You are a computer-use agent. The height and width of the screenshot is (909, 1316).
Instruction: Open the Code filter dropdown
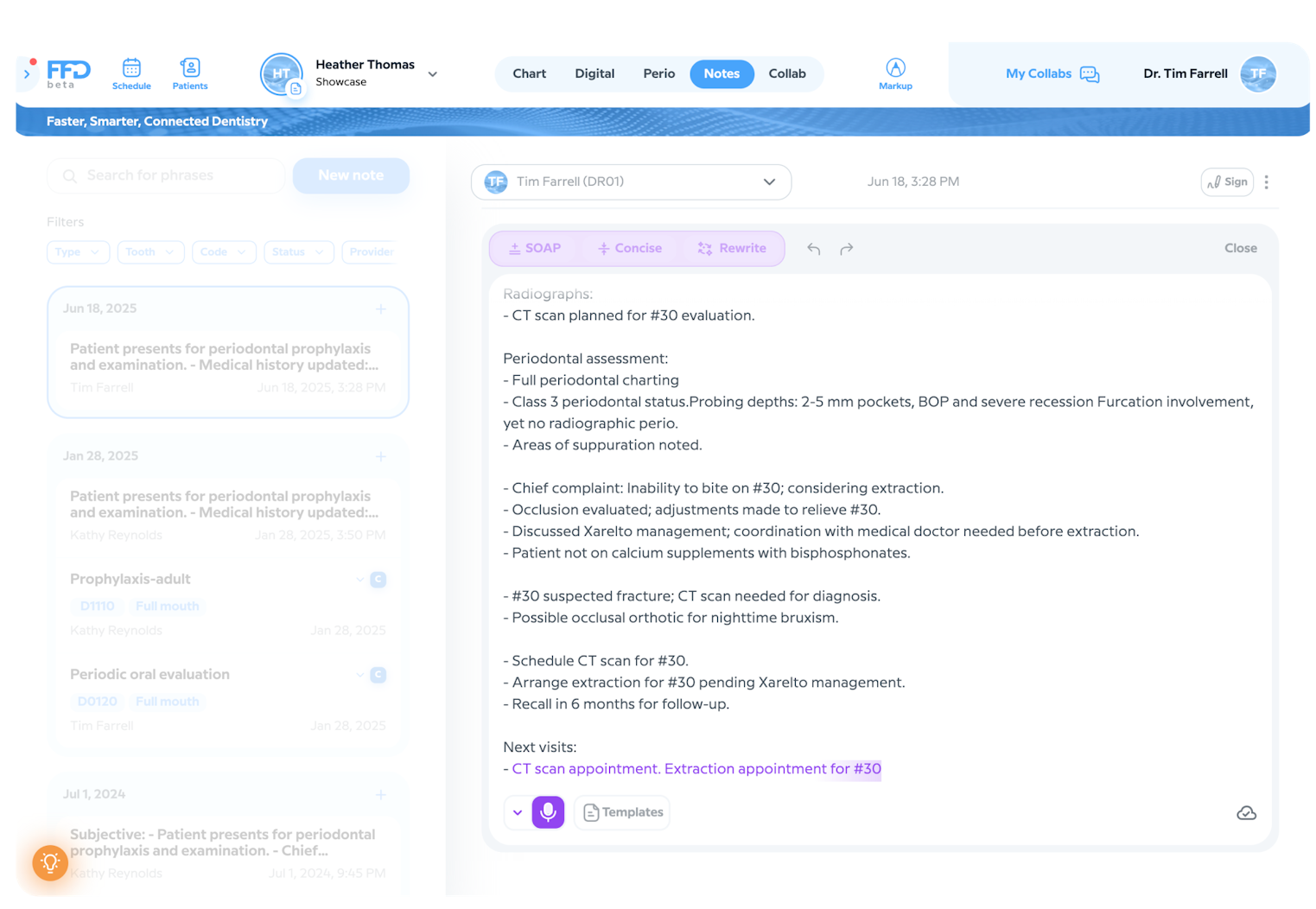[224, 252]
